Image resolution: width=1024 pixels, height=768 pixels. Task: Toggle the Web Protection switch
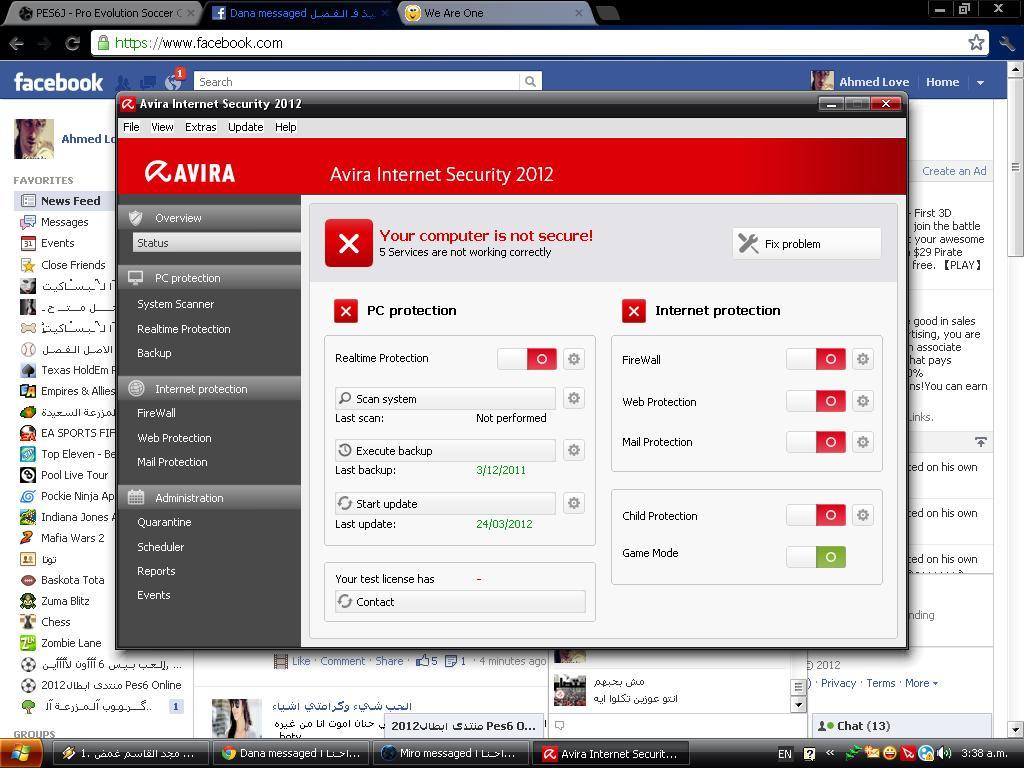tap(816, 401)
